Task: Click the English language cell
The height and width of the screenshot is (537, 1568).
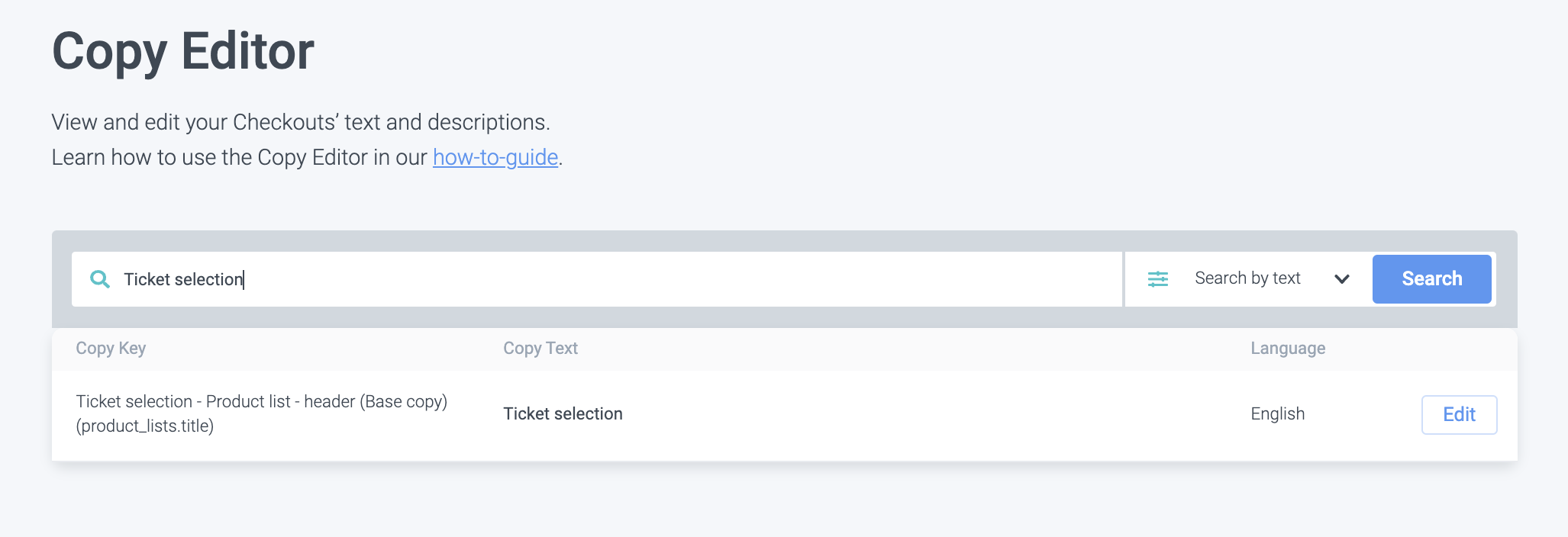Action: point(1277,413)
